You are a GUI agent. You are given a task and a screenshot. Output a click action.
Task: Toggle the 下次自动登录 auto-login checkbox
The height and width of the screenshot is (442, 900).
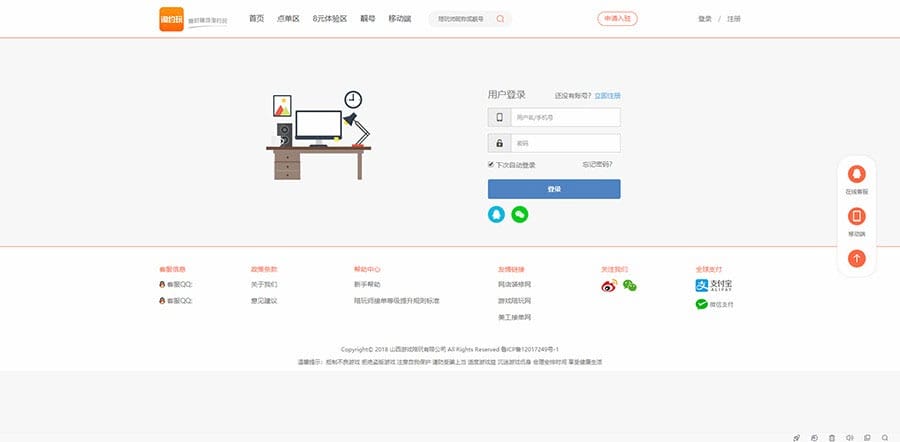[x=491, y=164]
